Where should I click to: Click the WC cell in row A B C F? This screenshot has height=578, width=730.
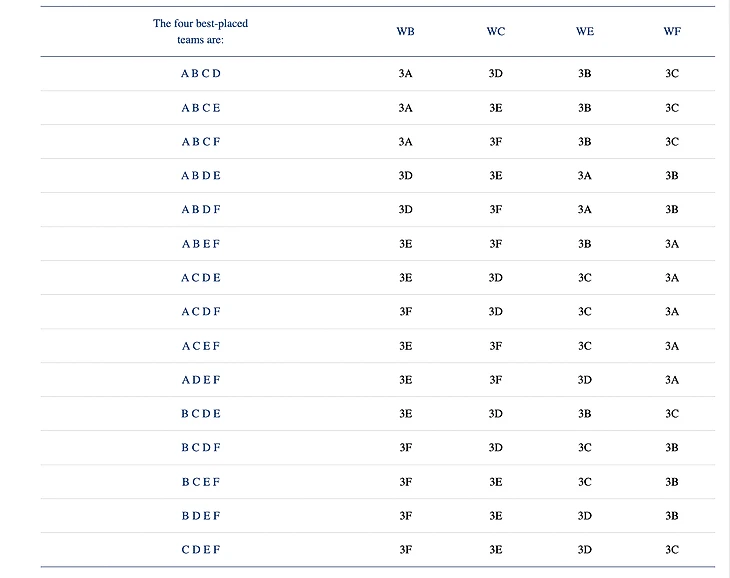click(496, 142)
